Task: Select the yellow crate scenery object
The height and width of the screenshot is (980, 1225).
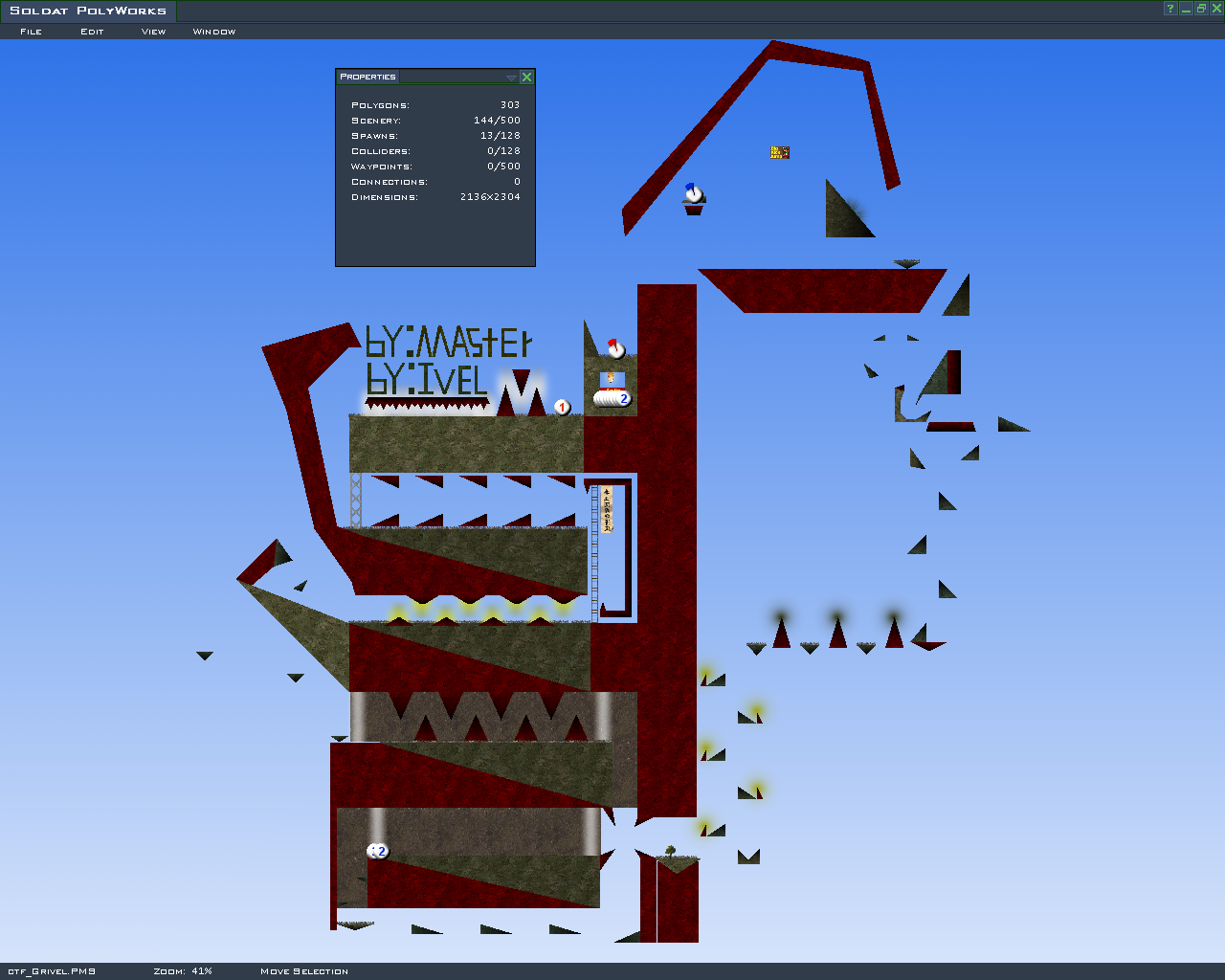Action: coord(780,152)
